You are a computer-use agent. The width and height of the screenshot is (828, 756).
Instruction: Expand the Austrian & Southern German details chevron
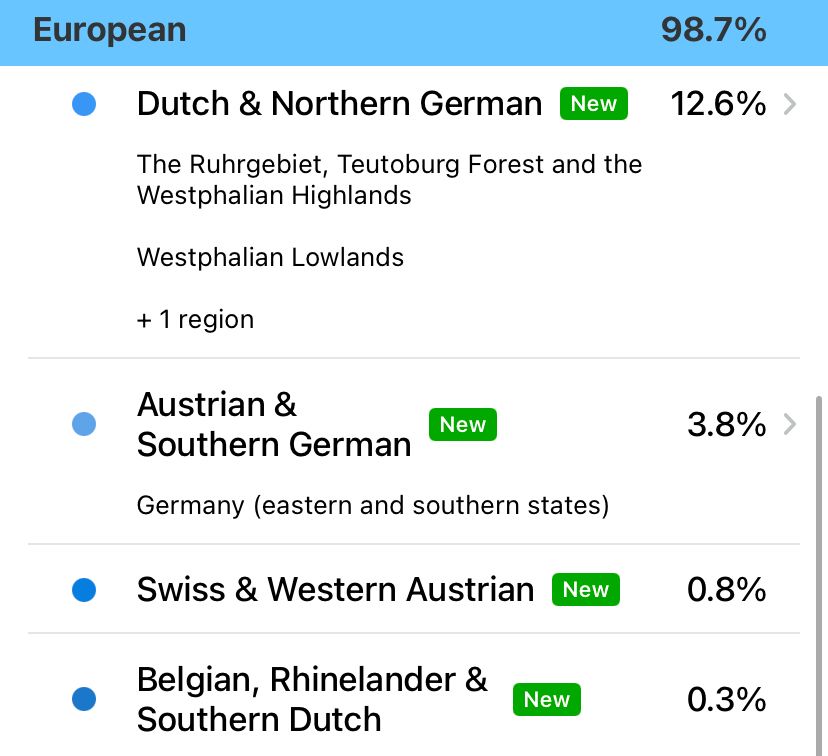[x=789, y=424]
